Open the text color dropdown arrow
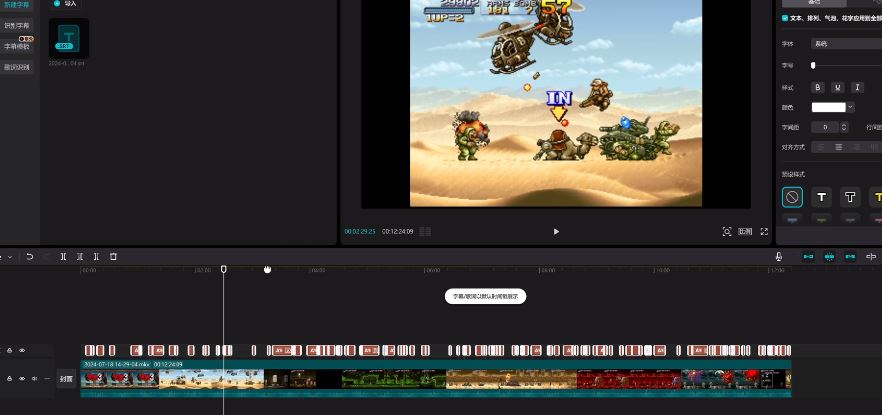Screen dimensions: 882x415 point(850,107)
